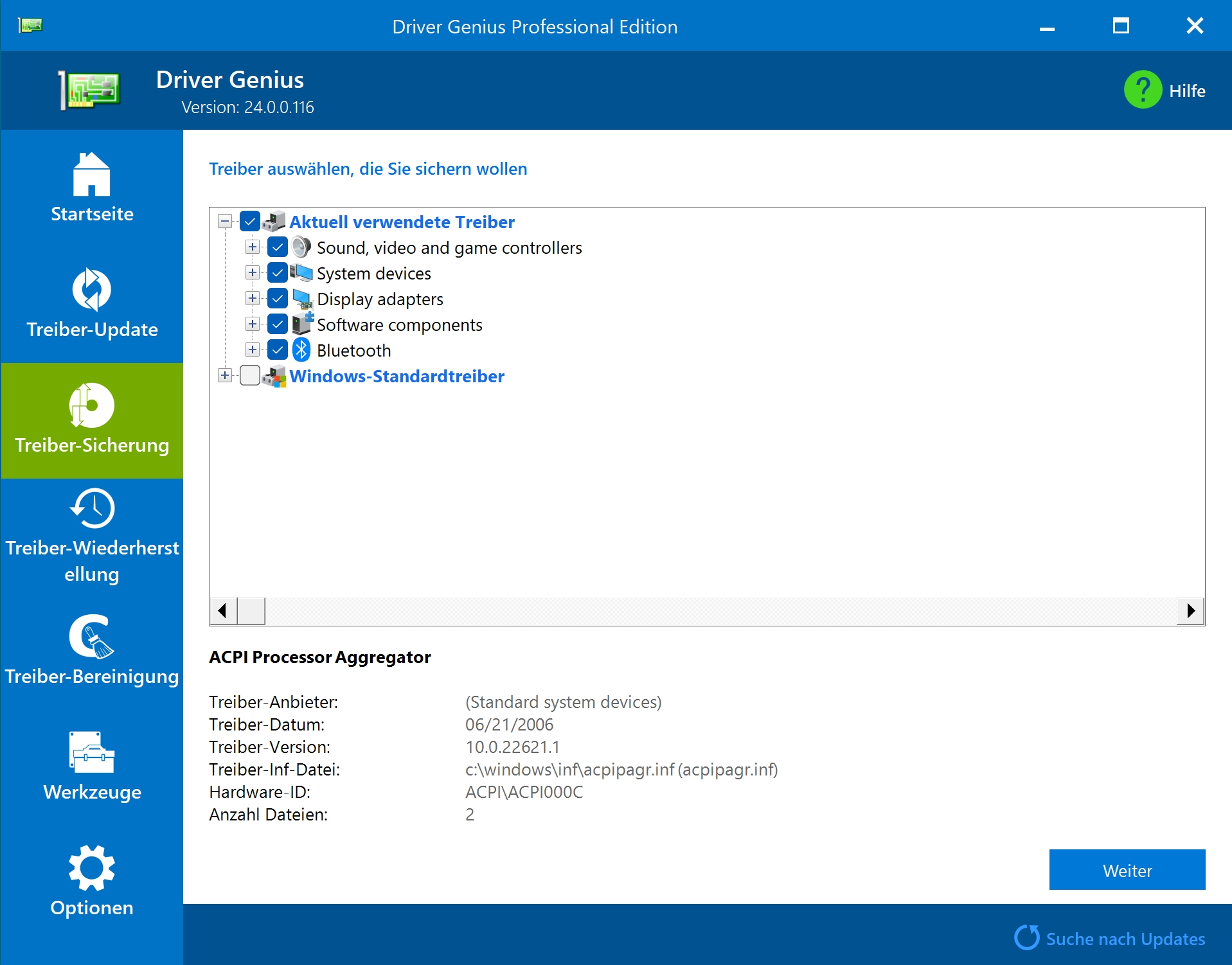This screenshot has width=1232, height=965.
Task: Click the (Standard system devices) provider value
Action: point(563,702)
